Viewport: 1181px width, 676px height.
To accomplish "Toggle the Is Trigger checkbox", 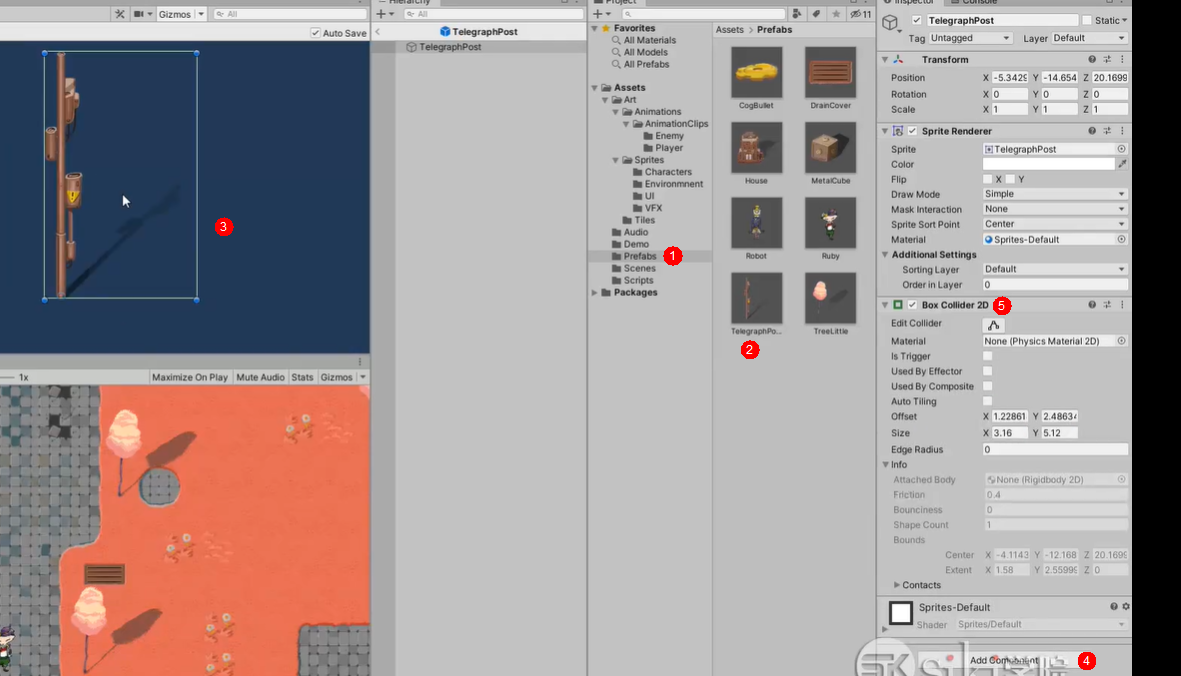I will coord(987,356).
